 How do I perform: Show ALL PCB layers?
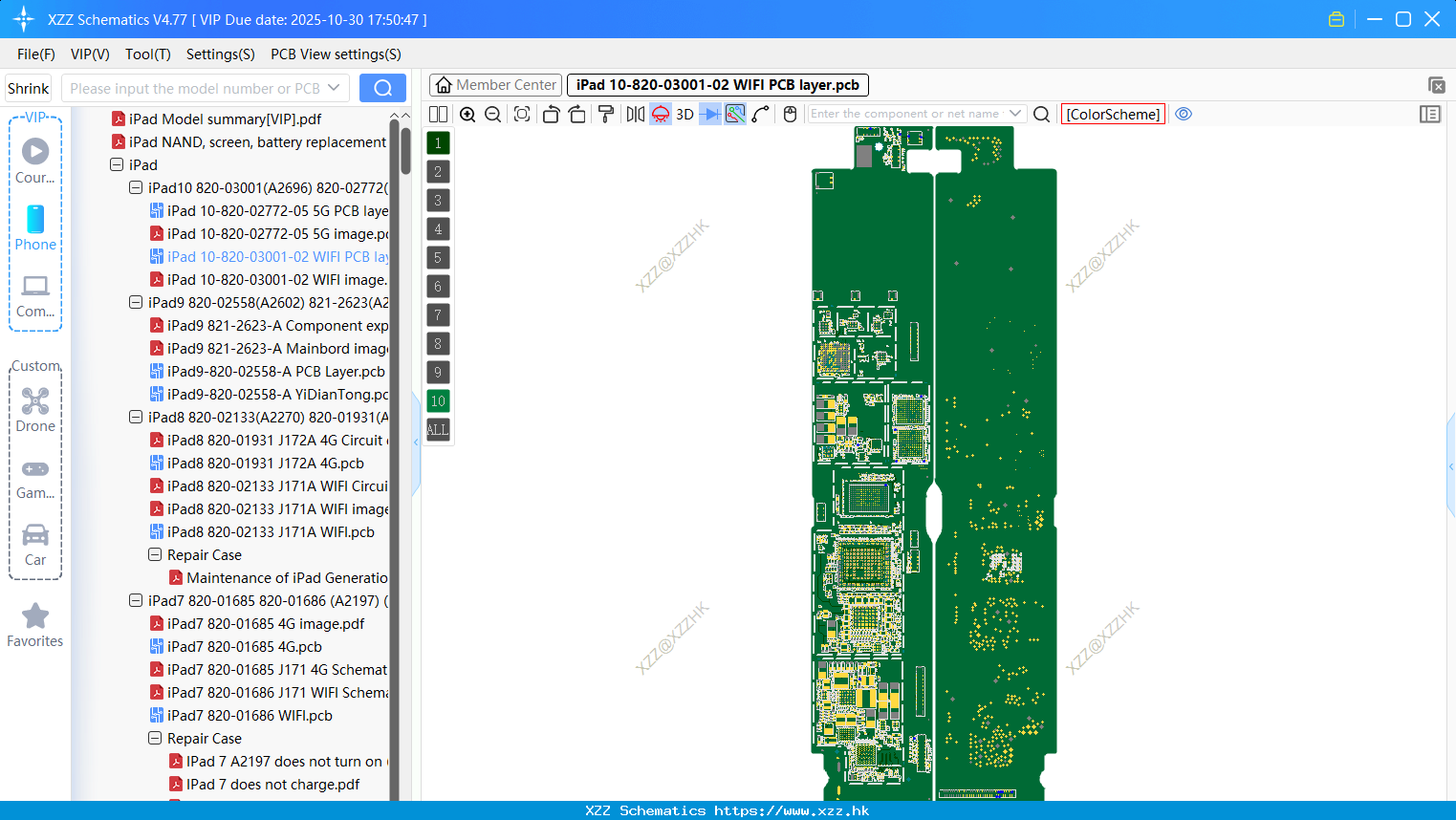[x=438, y=429]
